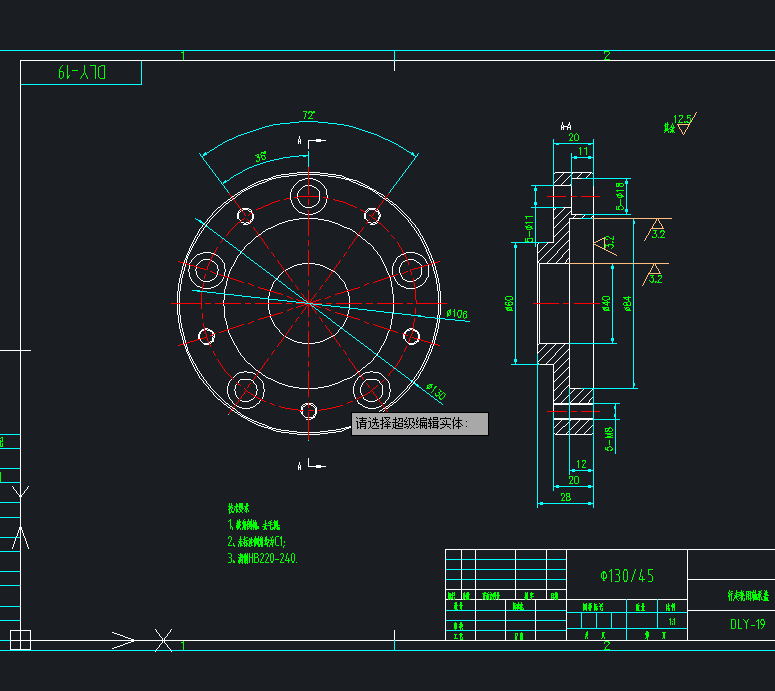The width and height of the screenshot is (775, 691).
Task: Select the 12.5 surface roughness value
Action: (682, 119)
